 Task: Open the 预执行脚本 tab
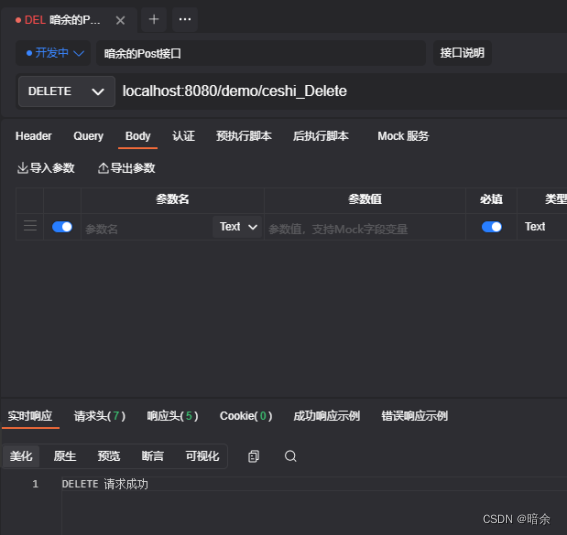[x=244, y=136]
